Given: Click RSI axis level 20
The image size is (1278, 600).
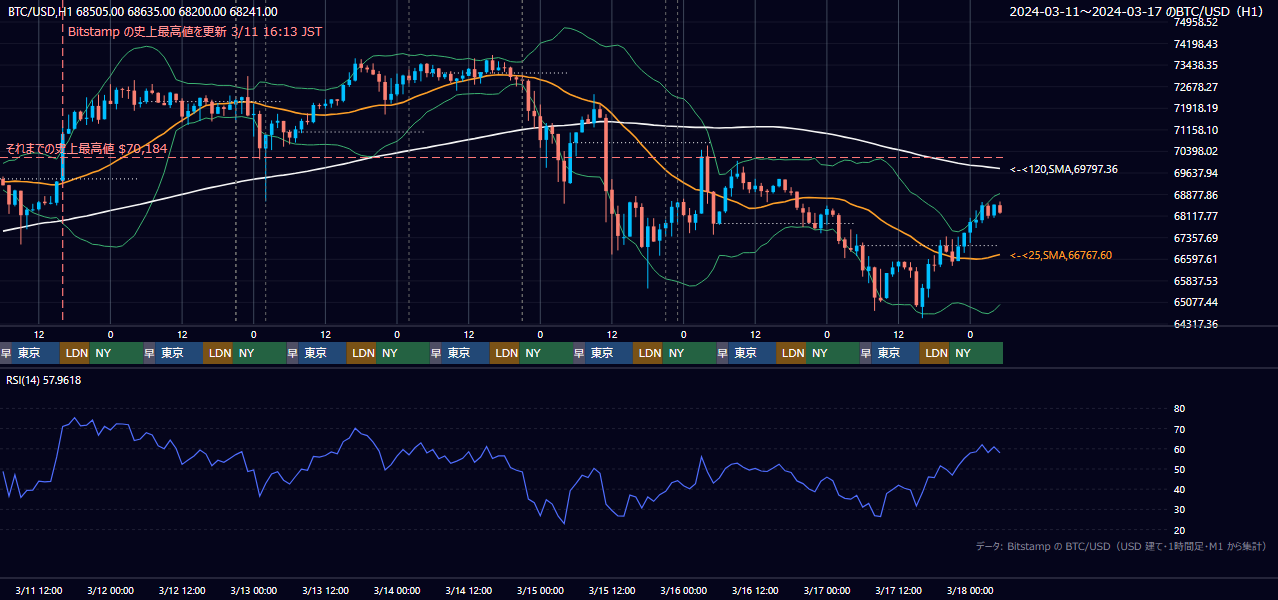Looking at the screenshot, I should click(1179, 530).
